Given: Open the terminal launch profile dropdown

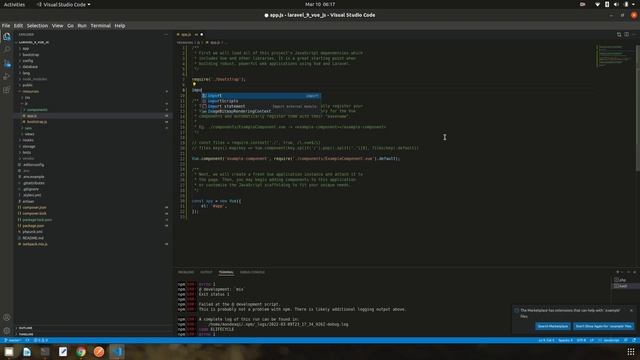Looking at the screenshot, I should pyautogui.click(x=622, y=272).
